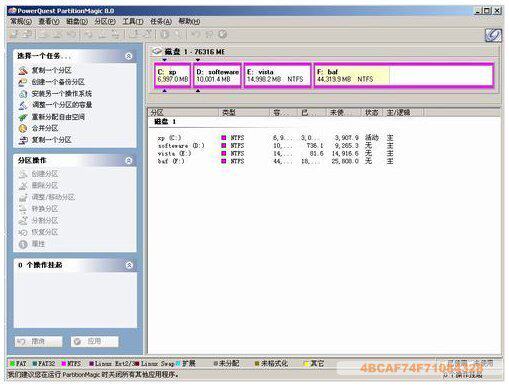Select the softeware (D:) row in partition list
This screenshot has height=387, width=509.
coord(276,146)
